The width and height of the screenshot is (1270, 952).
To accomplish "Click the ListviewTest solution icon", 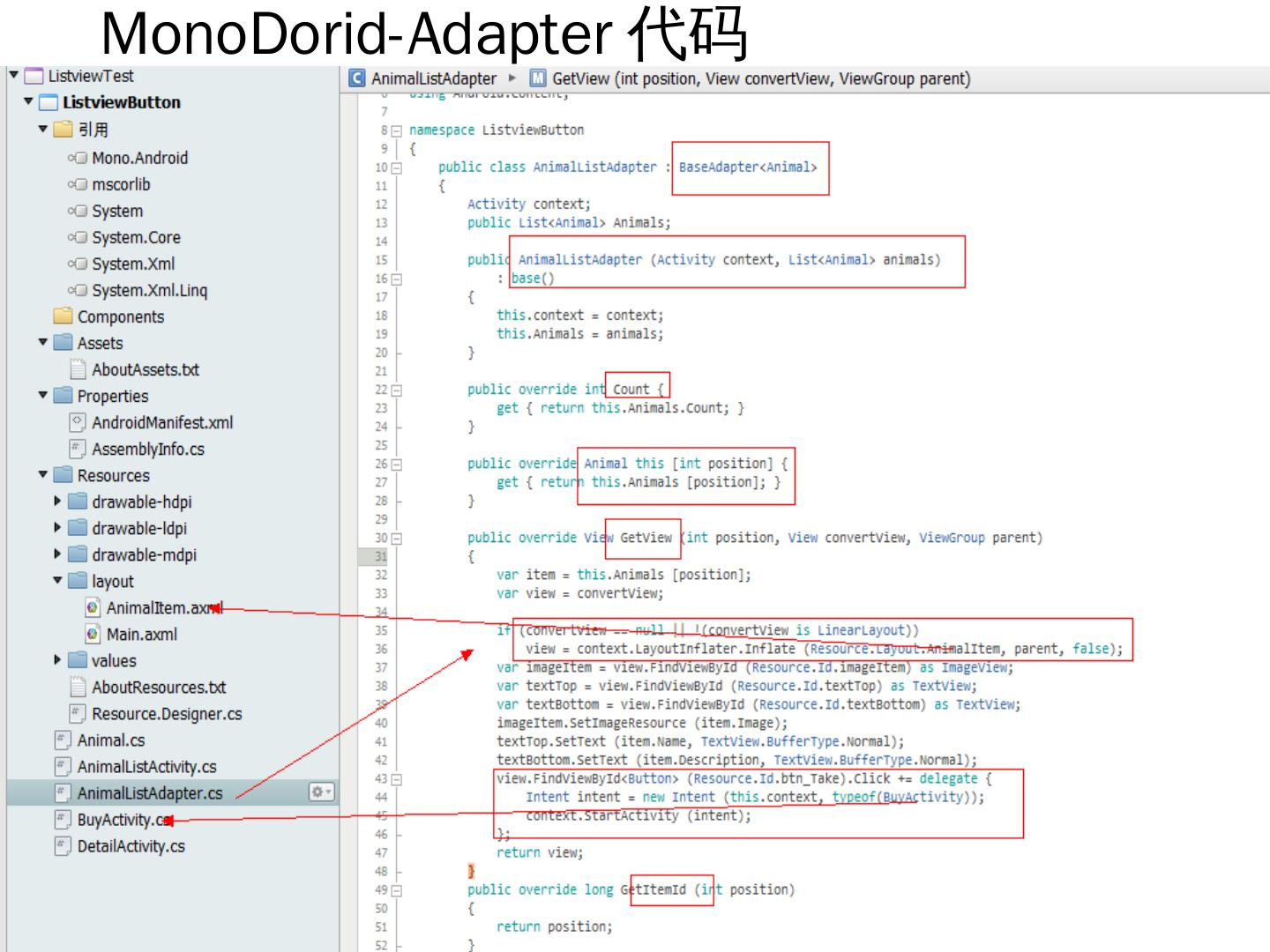I will tap(34, 76).
